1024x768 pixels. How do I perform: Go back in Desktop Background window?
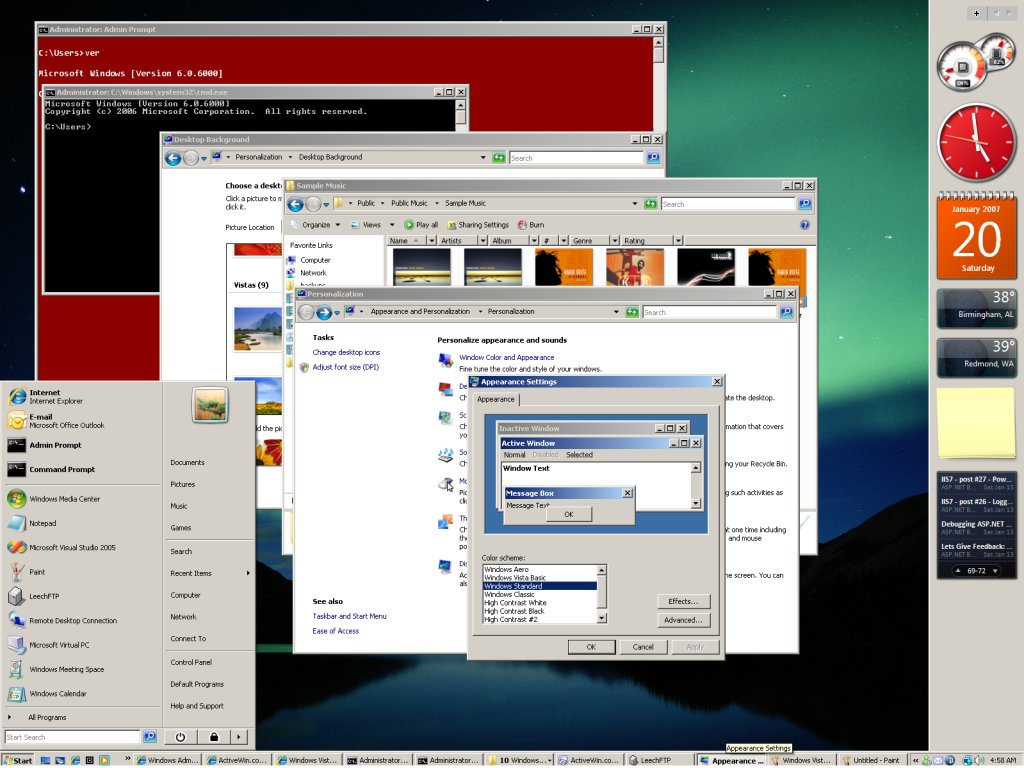[x=173, y=158]
